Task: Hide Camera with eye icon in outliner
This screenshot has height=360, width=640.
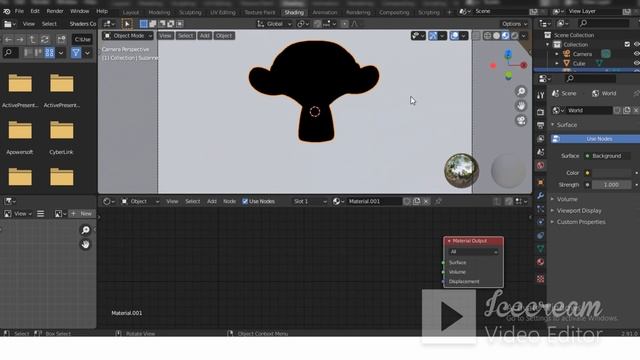Action: 636,54
